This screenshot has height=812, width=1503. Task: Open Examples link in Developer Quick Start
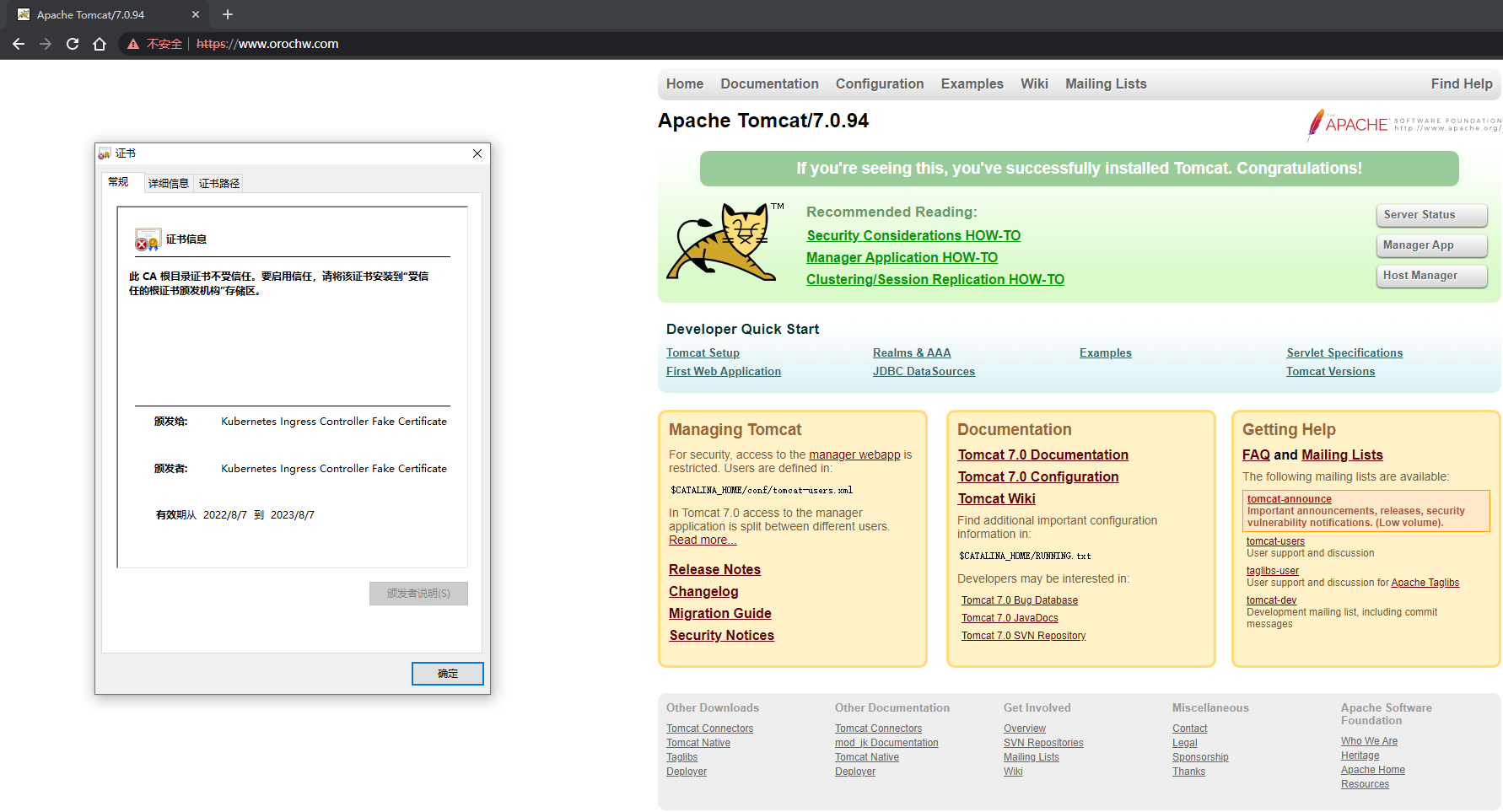tap(1106, 352)
